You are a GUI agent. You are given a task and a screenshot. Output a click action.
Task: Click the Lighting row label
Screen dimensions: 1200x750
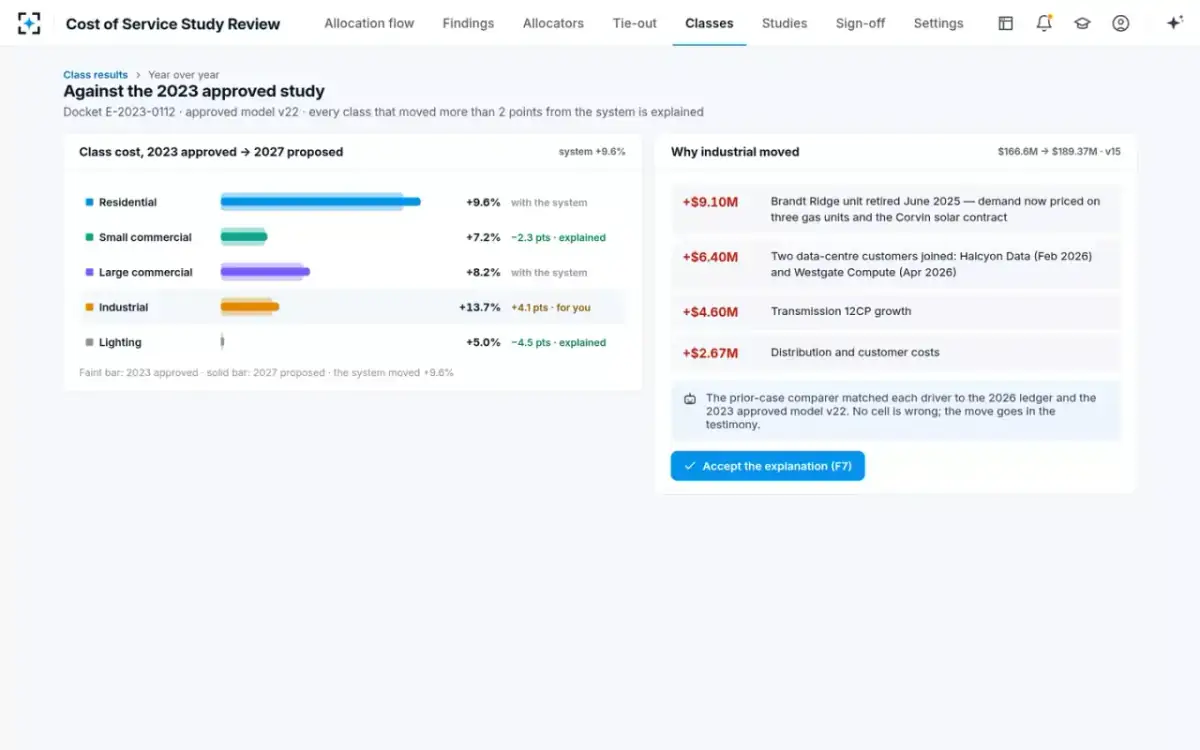pyautogui.click(x=120, y=342)
